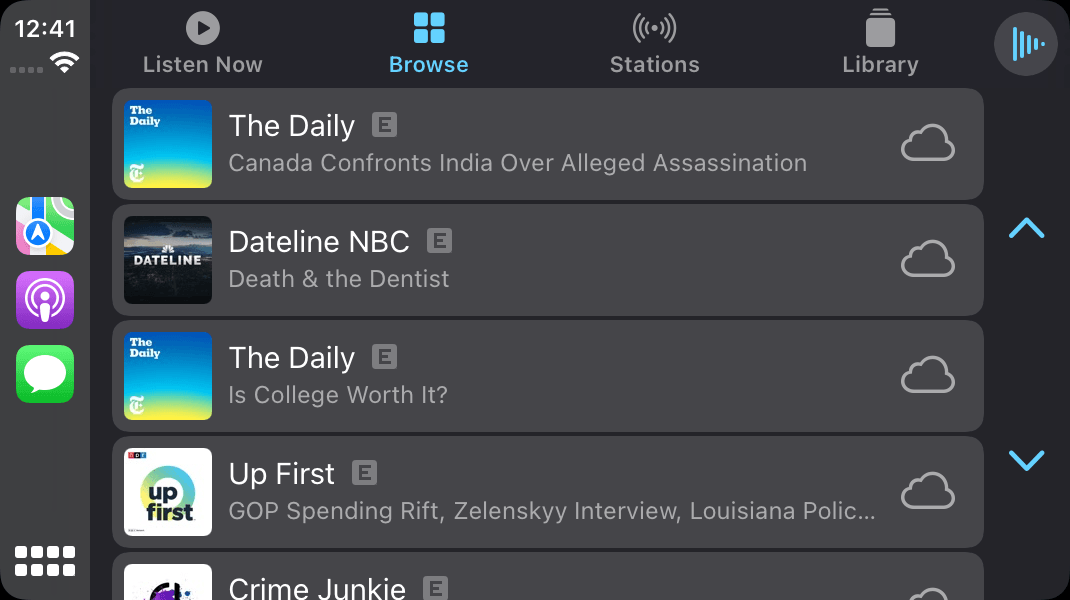Open the Now Playing waveform button
Viewport: 1070px width, 600px height.
tap(1026, 44)
